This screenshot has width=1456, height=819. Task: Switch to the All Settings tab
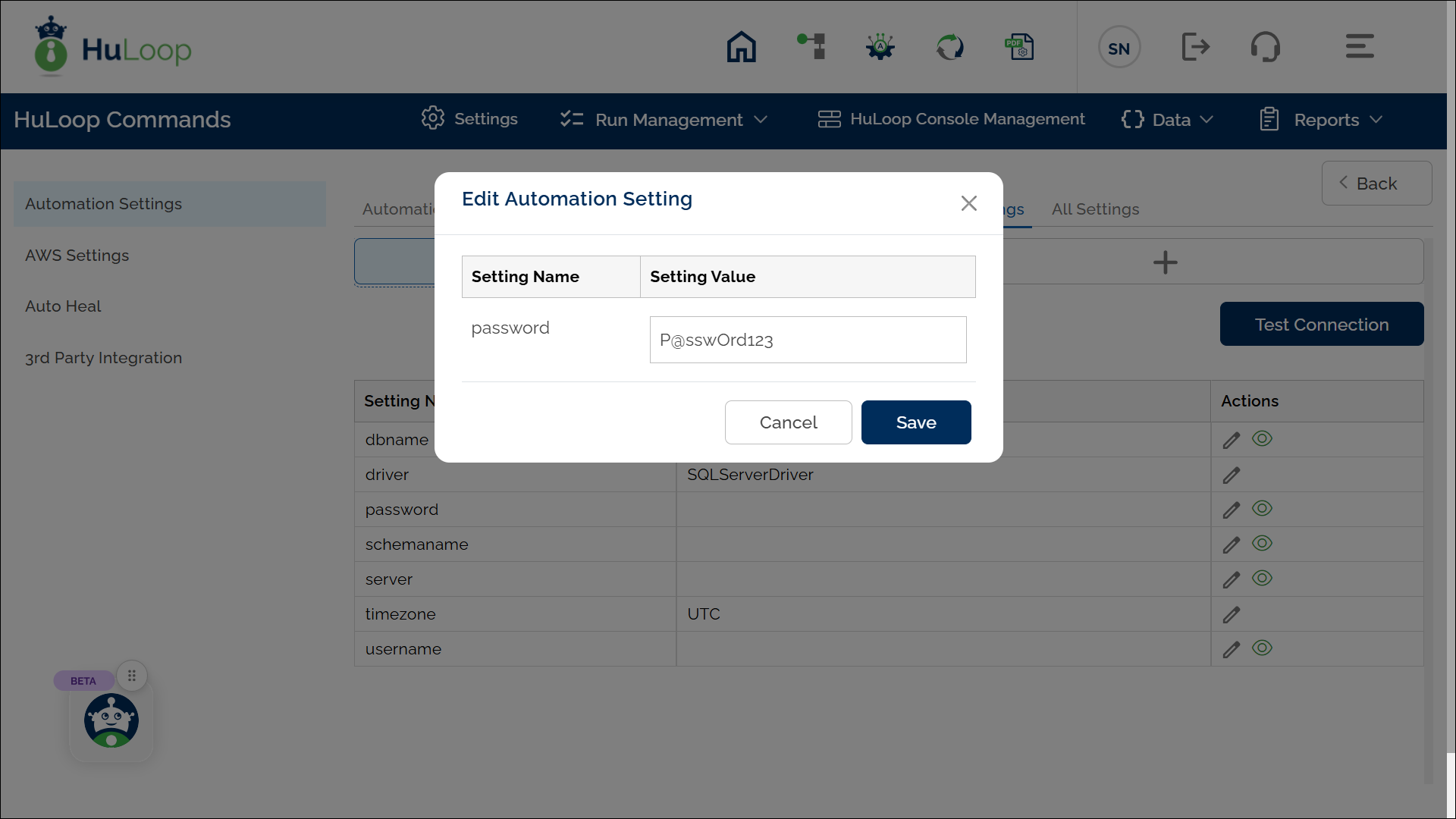pos(1095,209)
